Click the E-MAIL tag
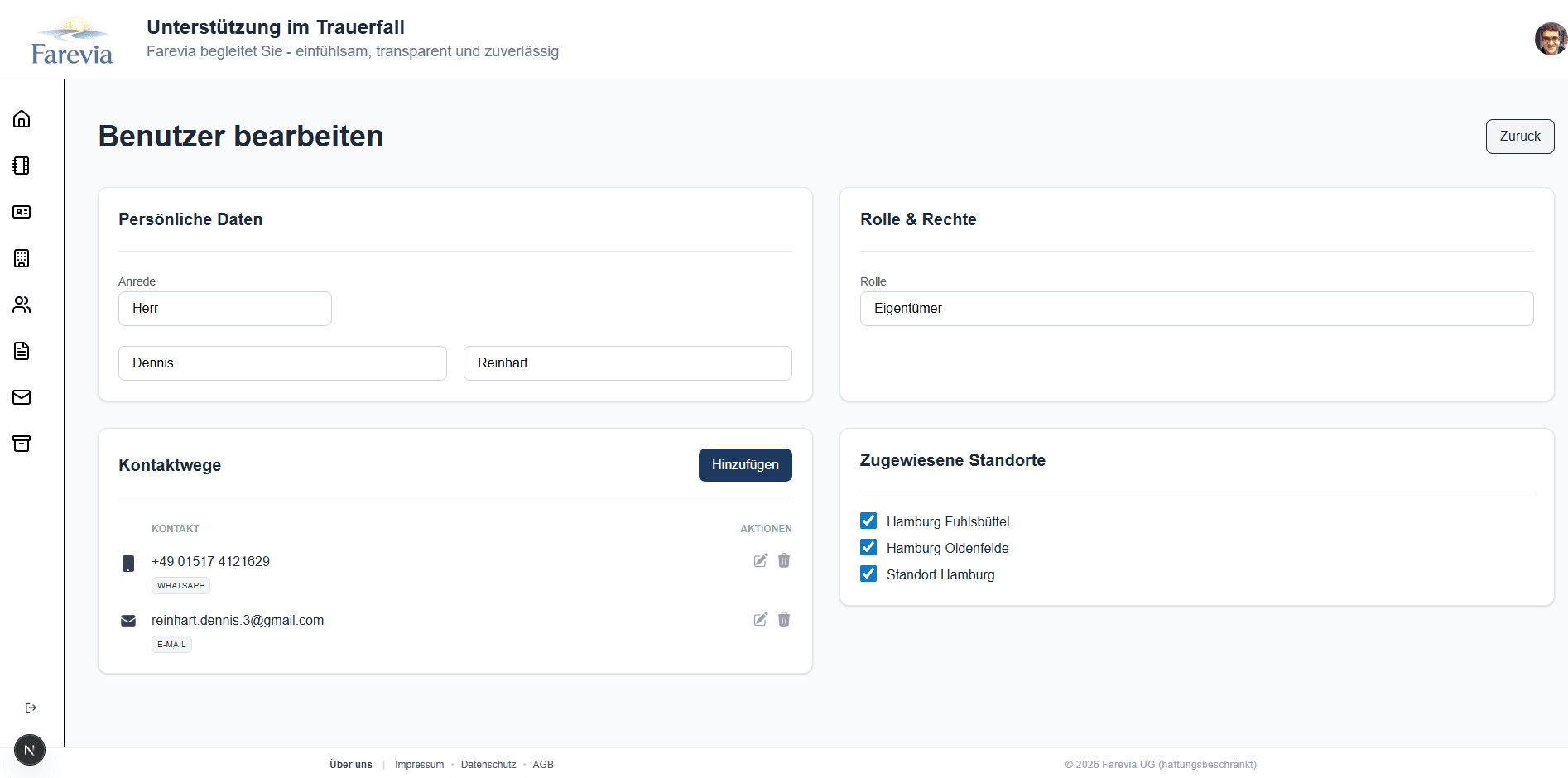1568x778 pixels. 171,645
